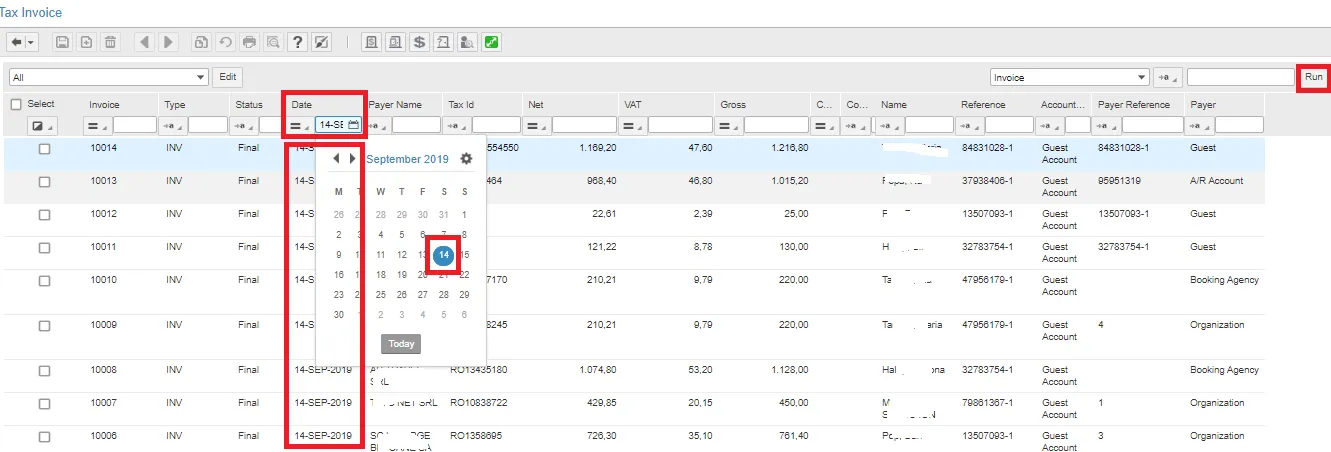Open help with the question mark icon

(x=297, y=42)
